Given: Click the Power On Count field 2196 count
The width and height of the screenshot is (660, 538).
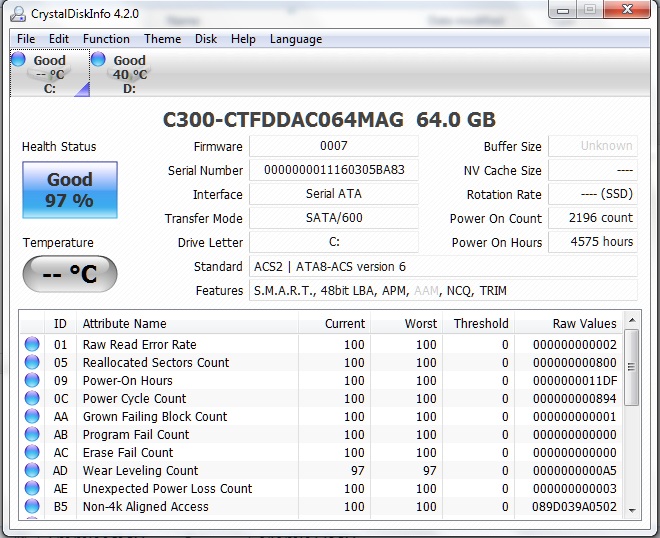Looking at the screenshot, I should point(593,218).
